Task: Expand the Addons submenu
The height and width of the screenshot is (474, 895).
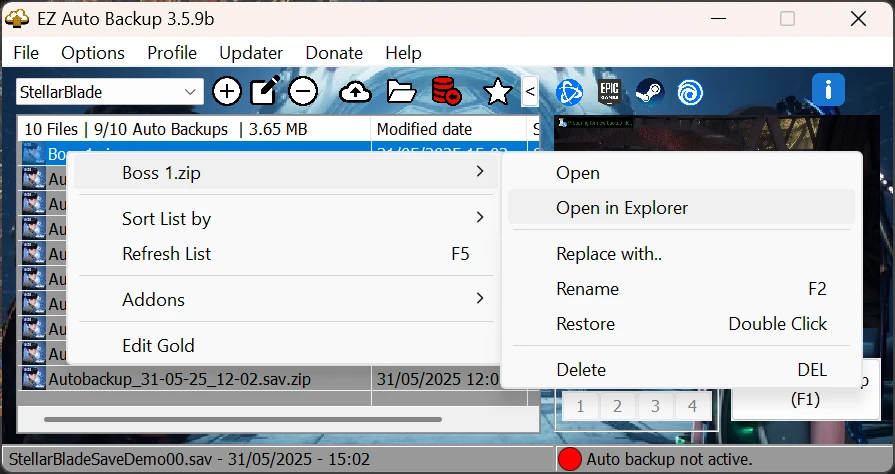Action: 285,299
